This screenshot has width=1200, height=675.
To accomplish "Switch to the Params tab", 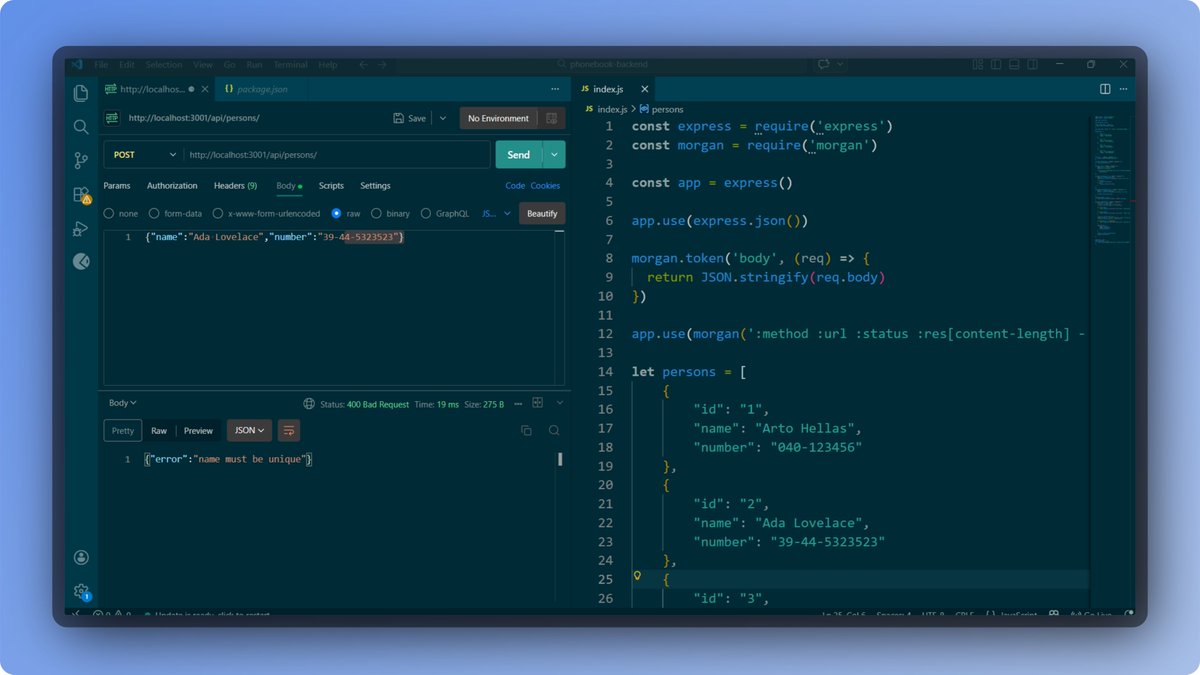I will click(117, 186).
